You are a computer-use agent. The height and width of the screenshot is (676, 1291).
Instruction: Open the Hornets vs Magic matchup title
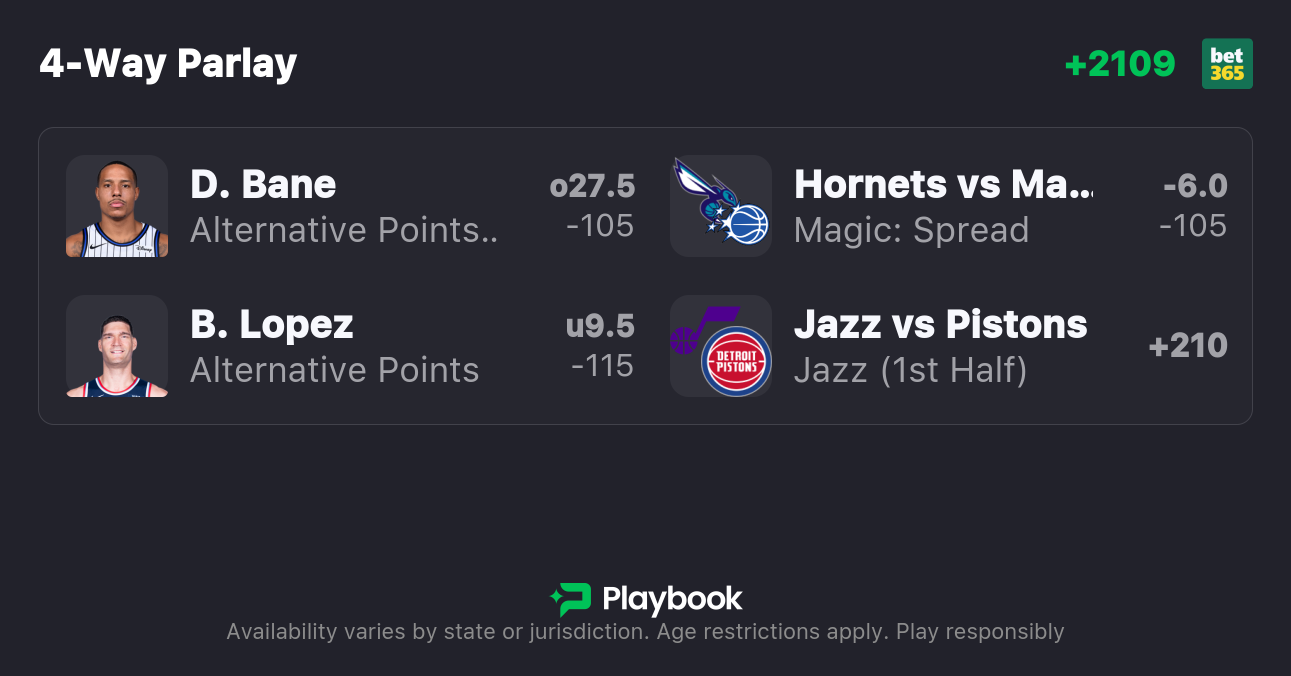[943, 185]
